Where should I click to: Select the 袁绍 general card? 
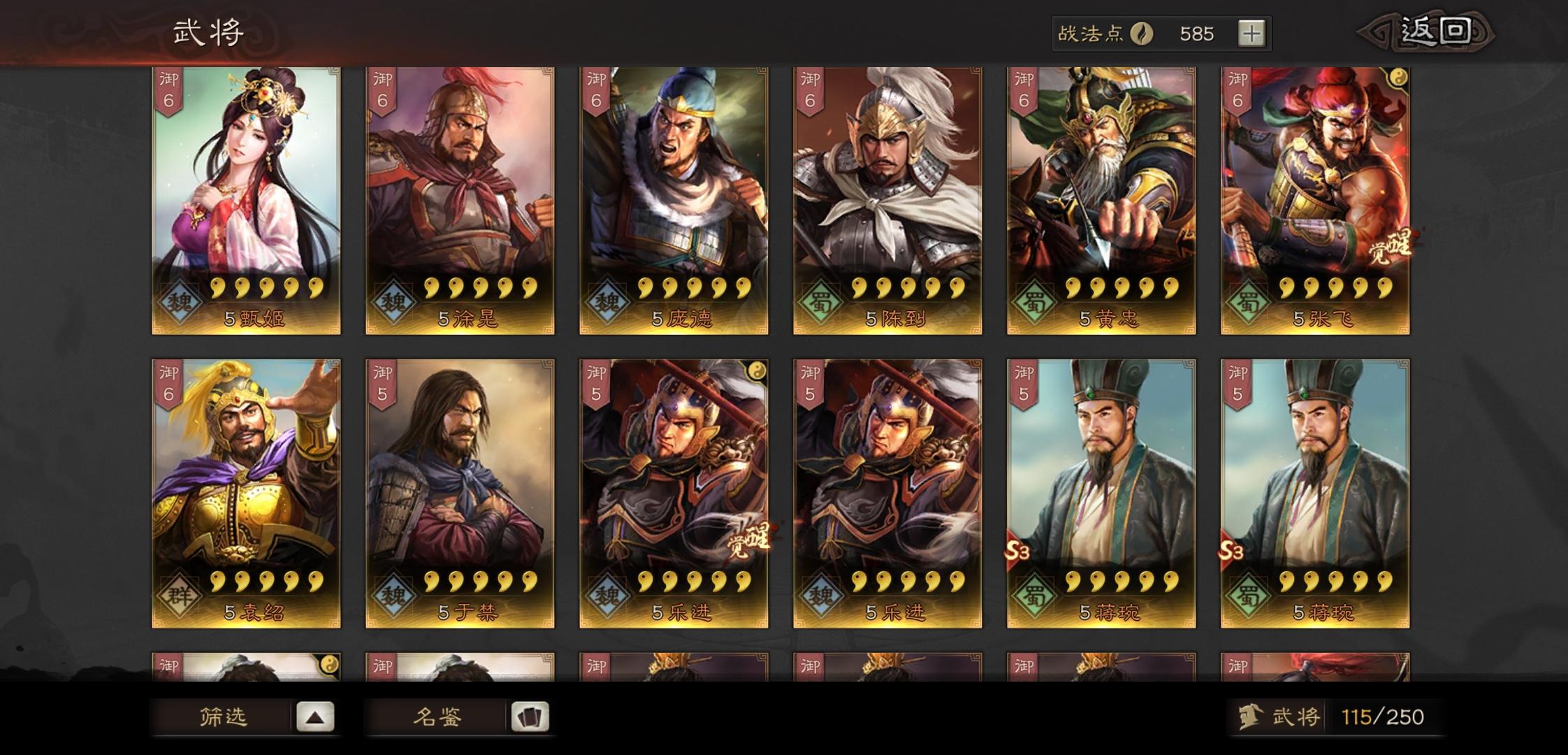[x=247, y=494]
